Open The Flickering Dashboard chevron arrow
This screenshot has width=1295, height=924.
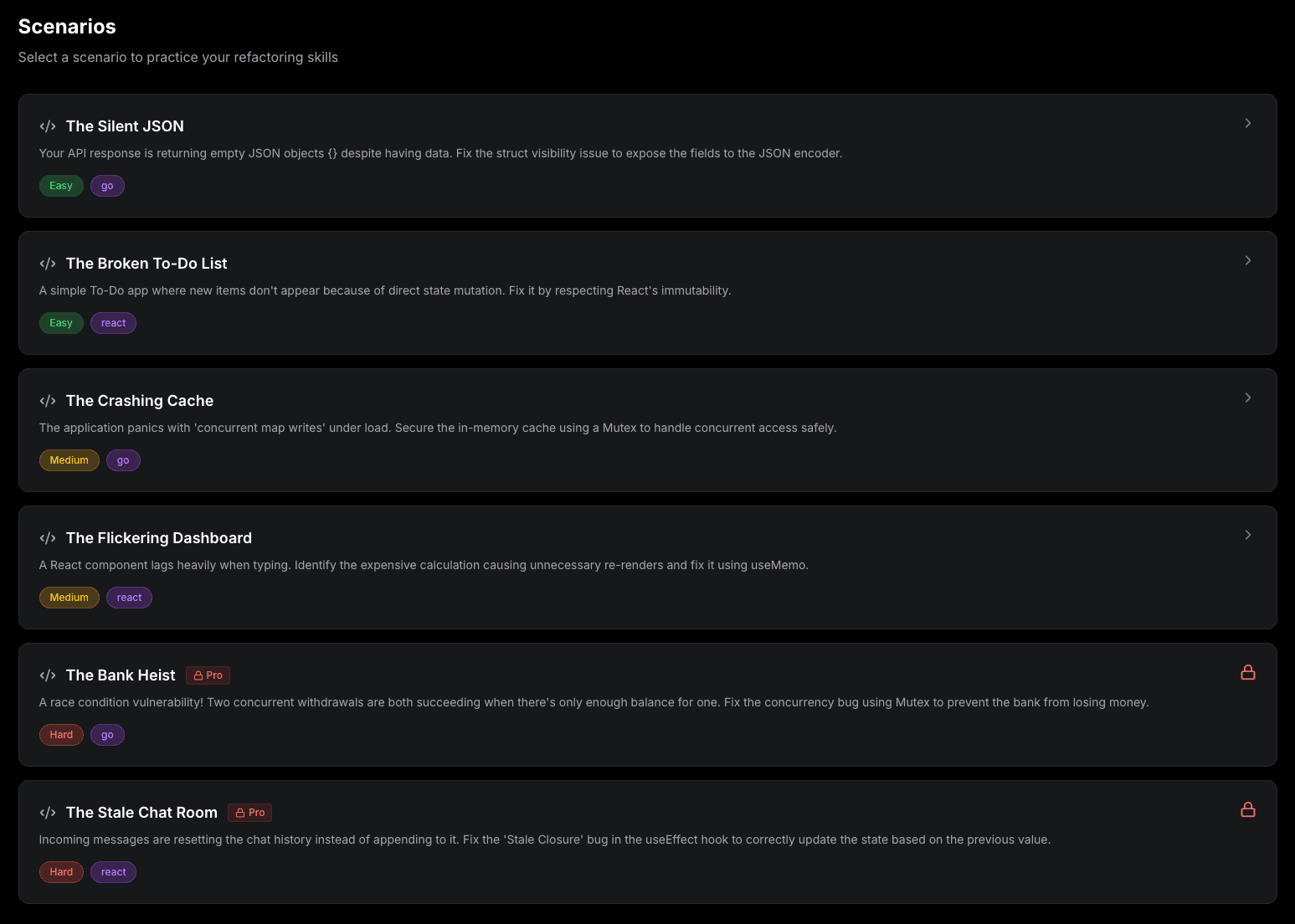click(1247, 535)
